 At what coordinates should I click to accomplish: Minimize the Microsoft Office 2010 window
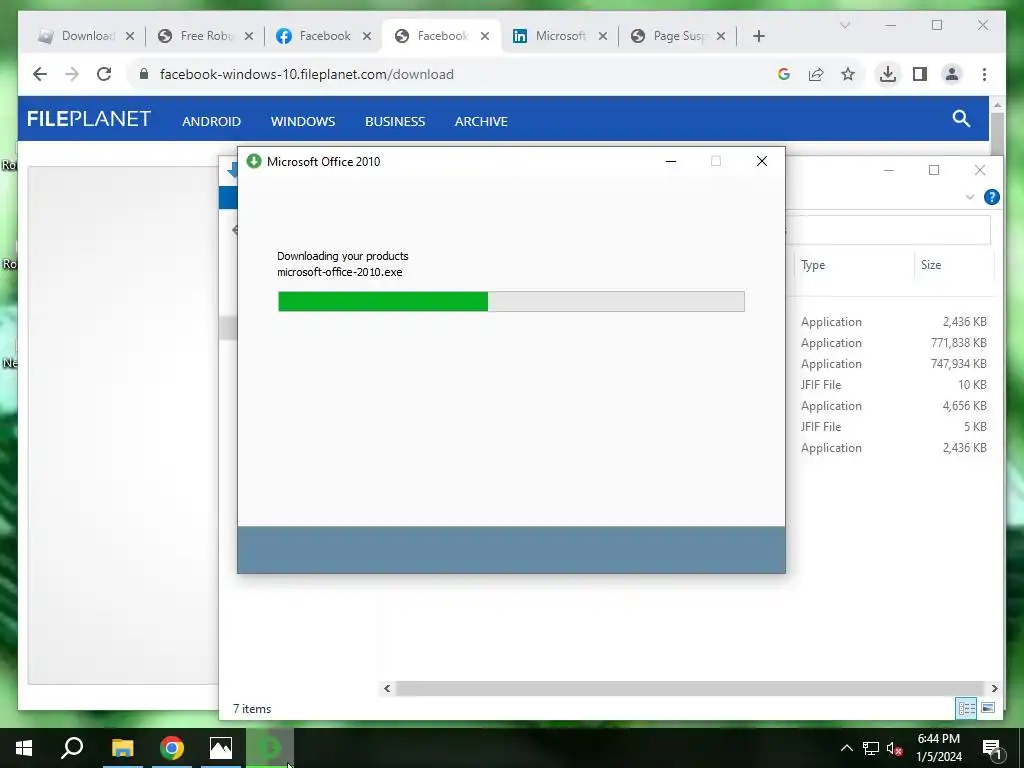coord(671,161)
